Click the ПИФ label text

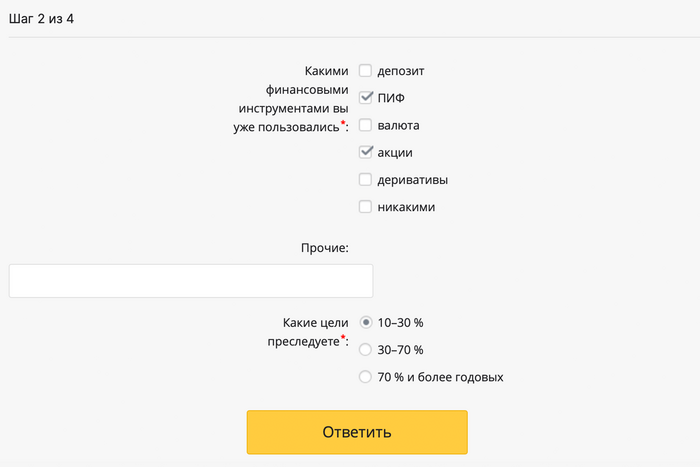391,98
